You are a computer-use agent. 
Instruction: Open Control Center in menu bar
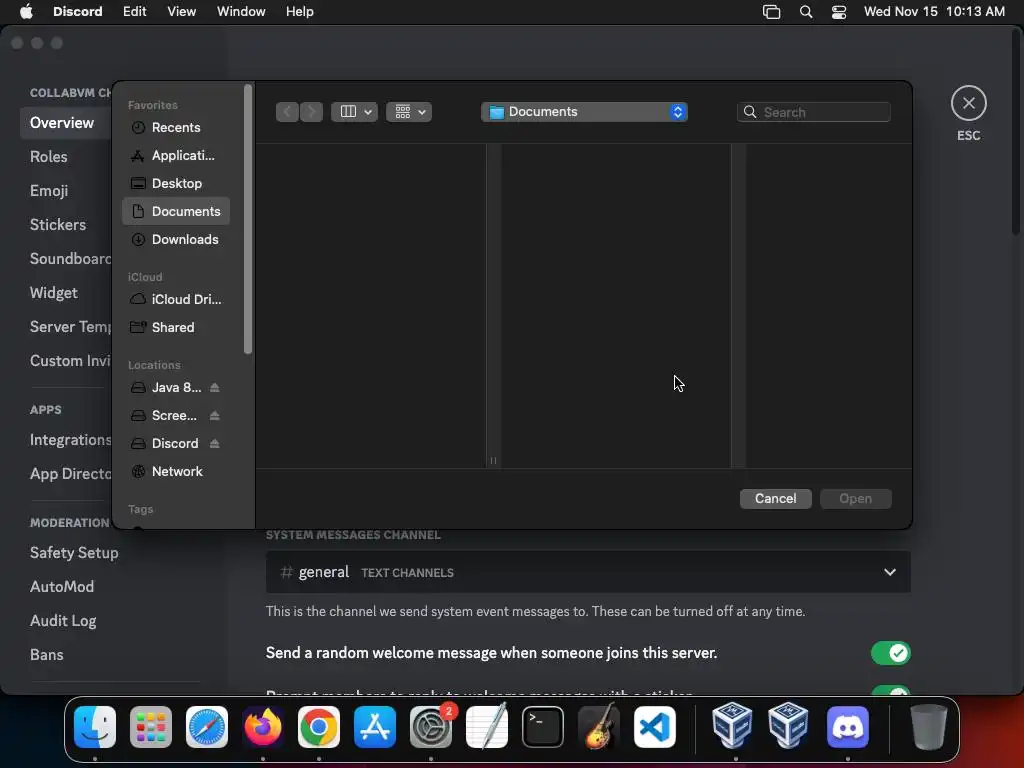coord(839,12)
